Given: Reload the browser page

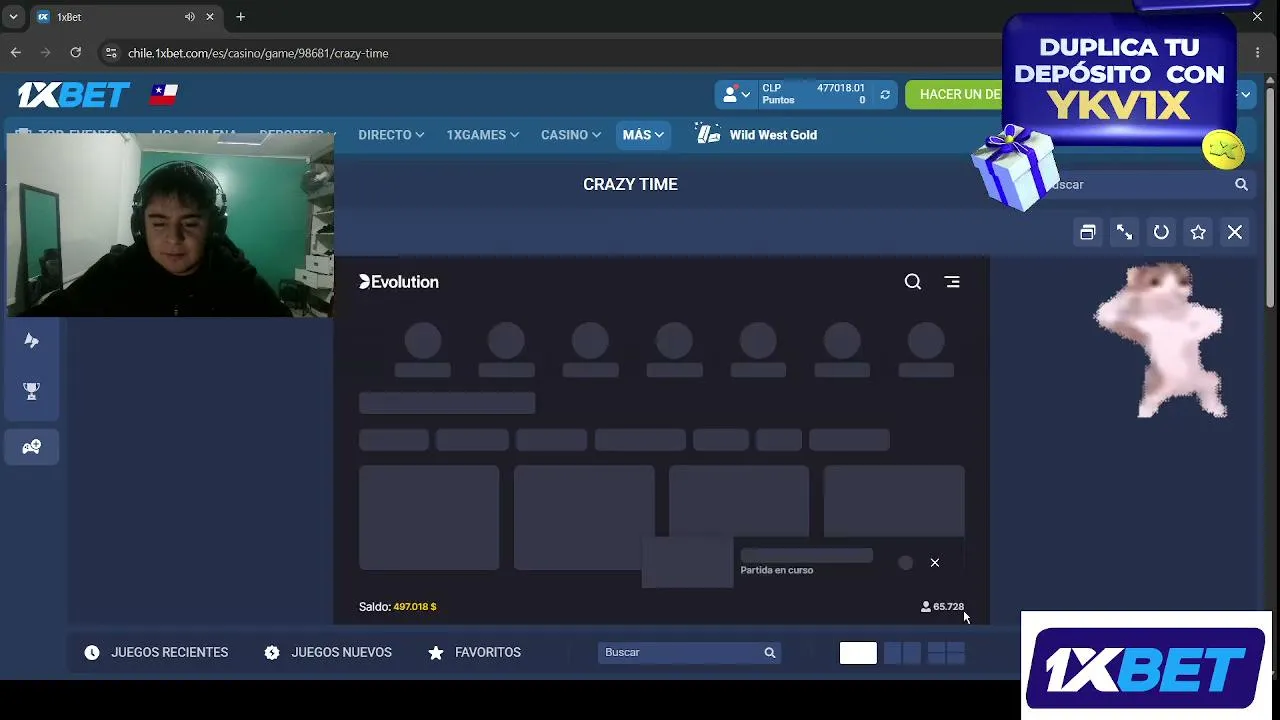Looking at the screenshot, I should (76, 53).
